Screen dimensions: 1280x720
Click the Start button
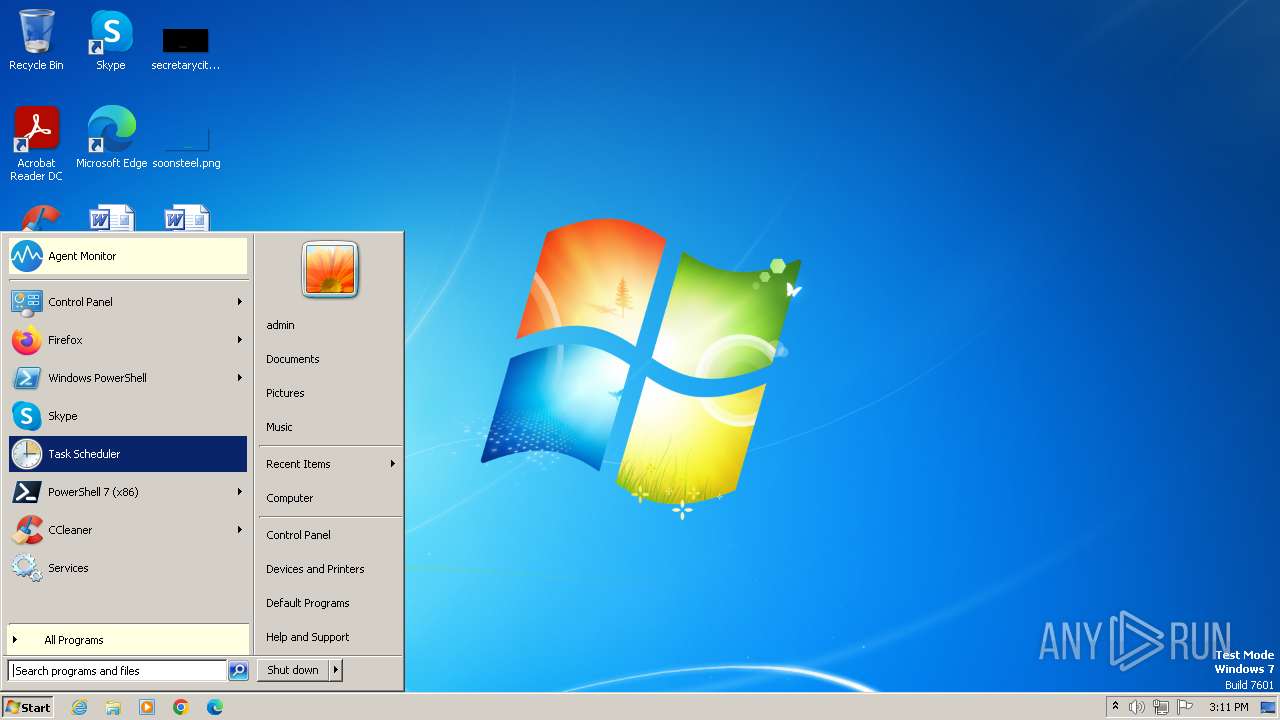[28, 707]
